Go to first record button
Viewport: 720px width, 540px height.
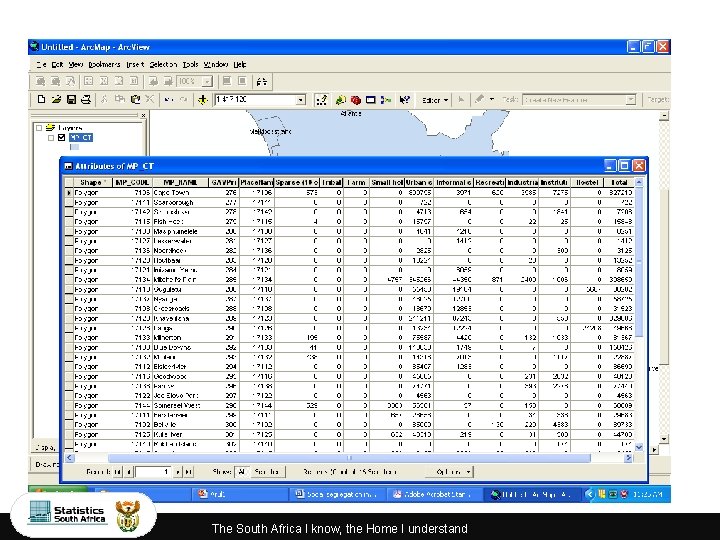[x=118, y=472]
